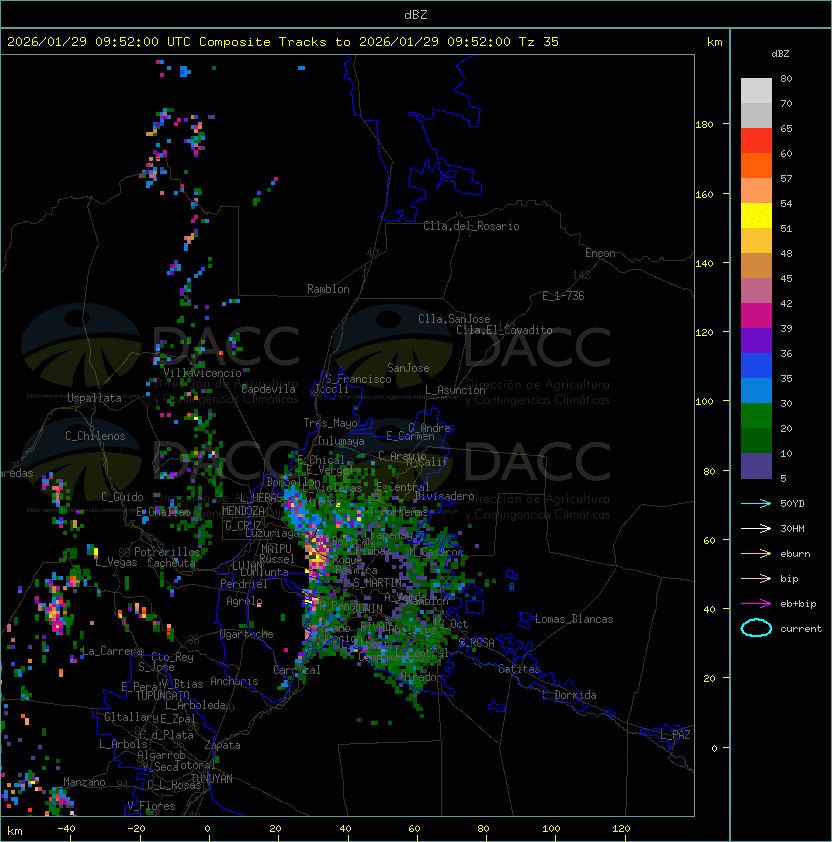Select the bright yellow 51-54 dBZ swatch
Screen dimensions: 832x842
pos(756,216)
